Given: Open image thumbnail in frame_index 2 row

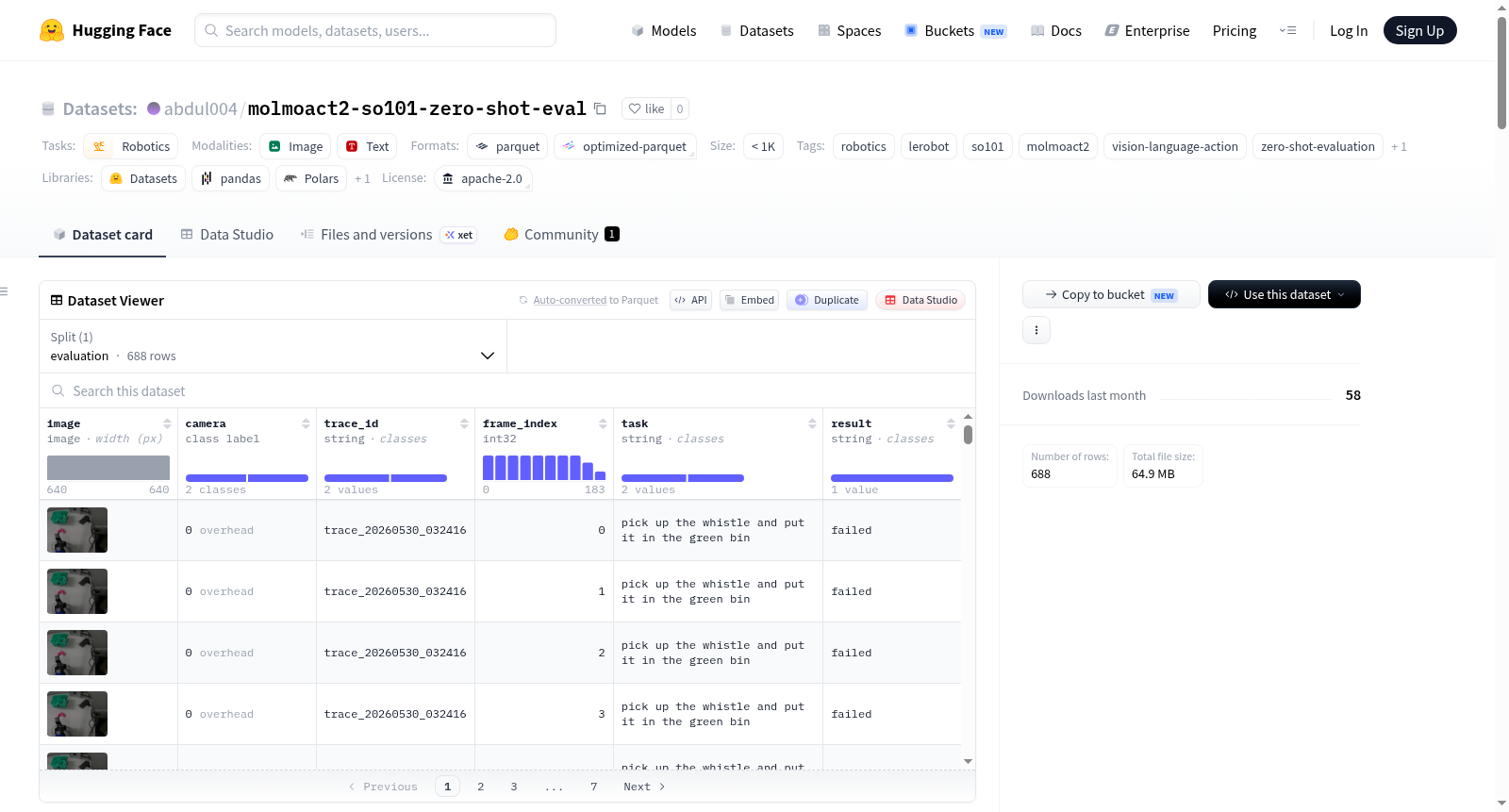Looking at the screenshot, I should pyautogui.click(x=77, y=653).
